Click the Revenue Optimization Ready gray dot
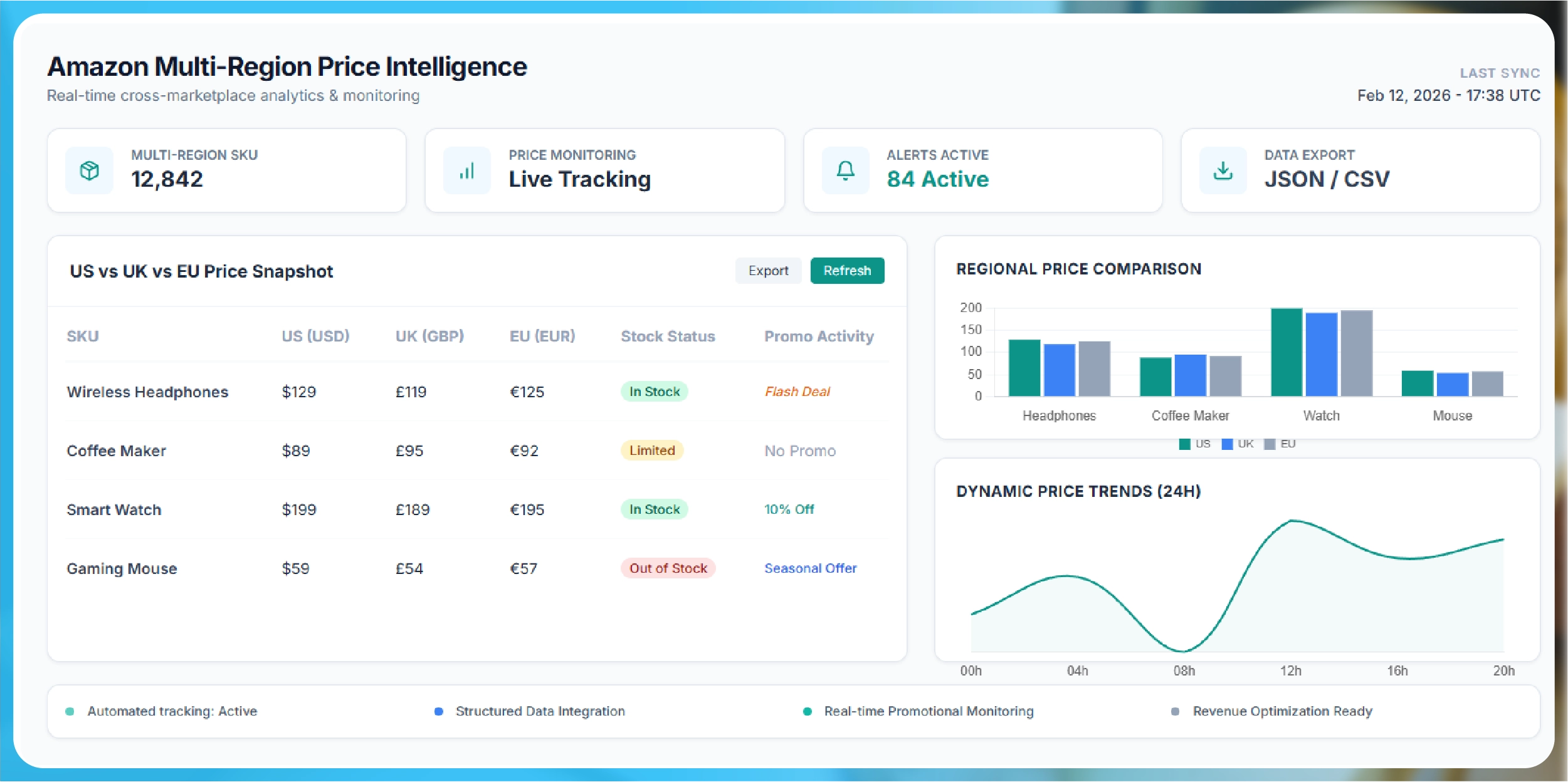Image resolution: width=1568 pixels, height=782 pixels. tap(1175, 711)
